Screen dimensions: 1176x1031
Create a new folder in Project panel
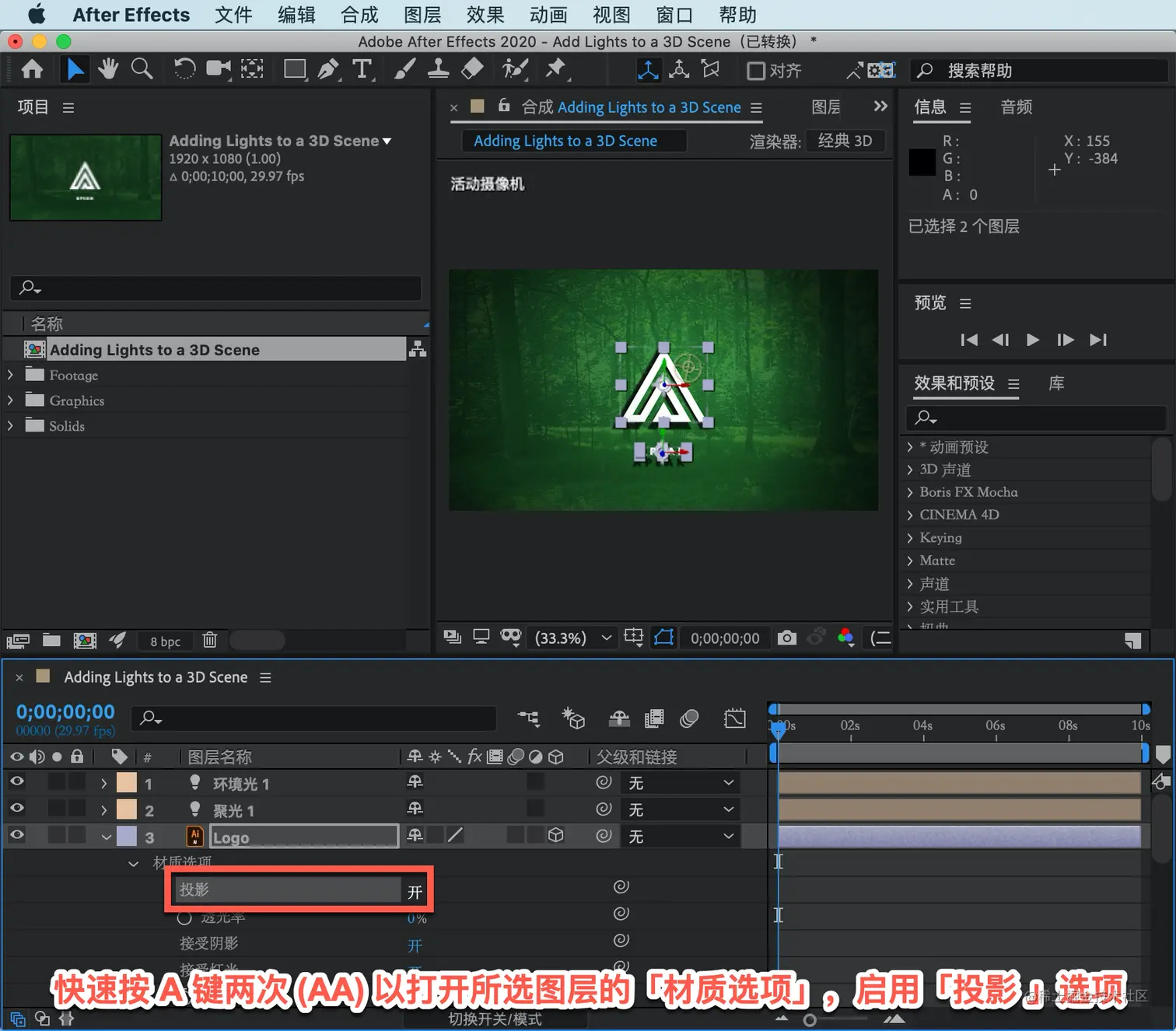51,640
